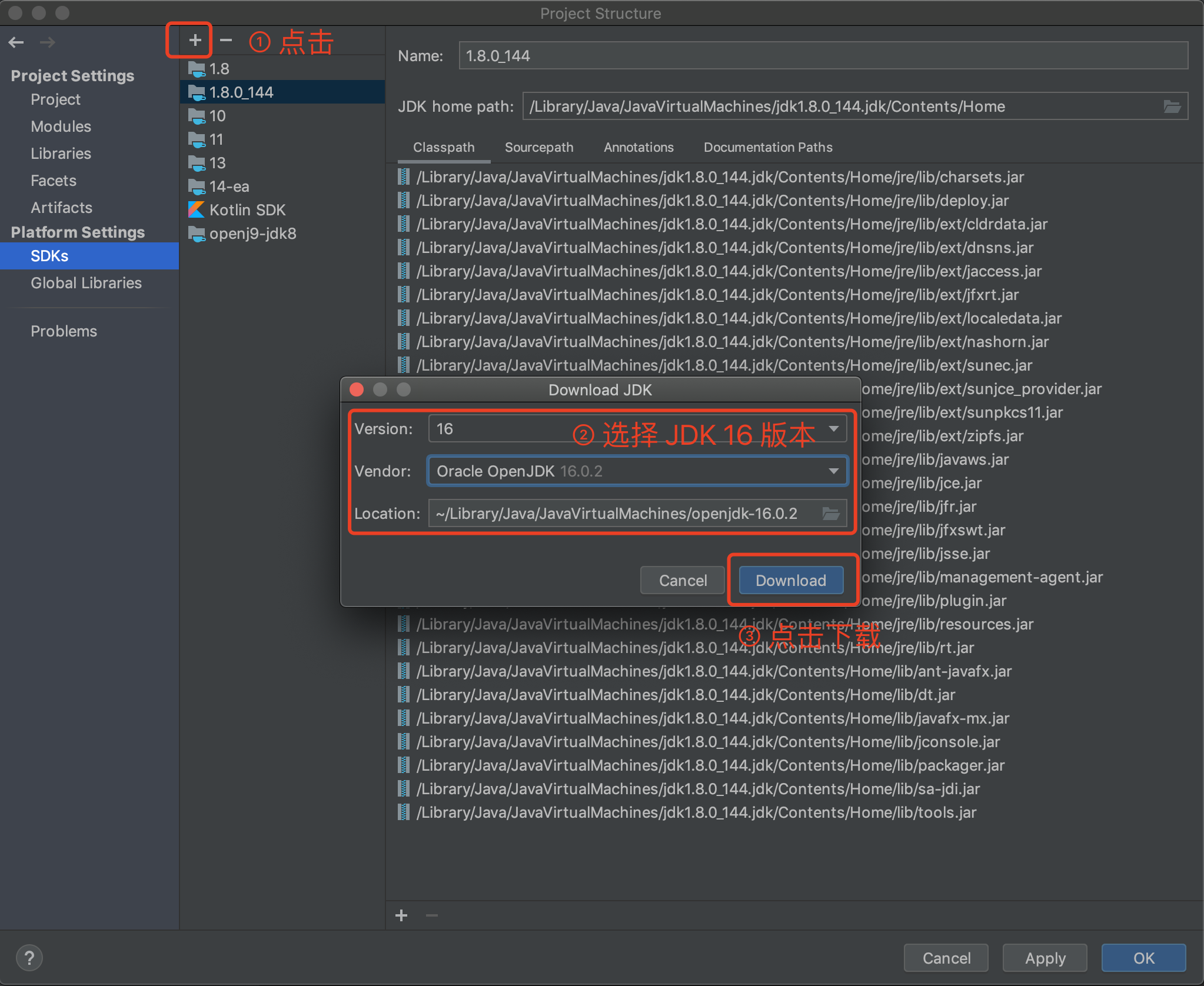Remove classpath entry with bottom minus icon
Screen dimensions: 1204x986
[433, 915]
